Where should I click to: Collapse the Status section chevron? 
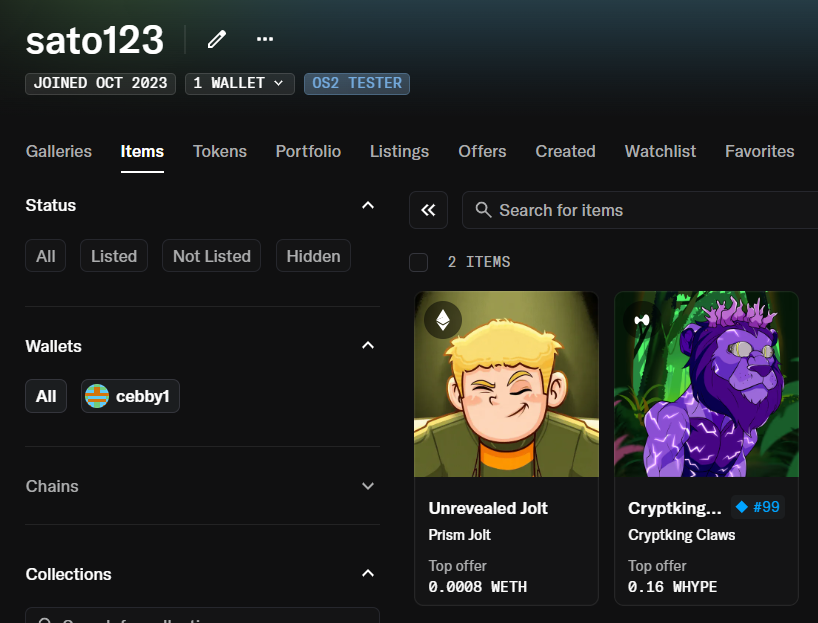[368, 205]
